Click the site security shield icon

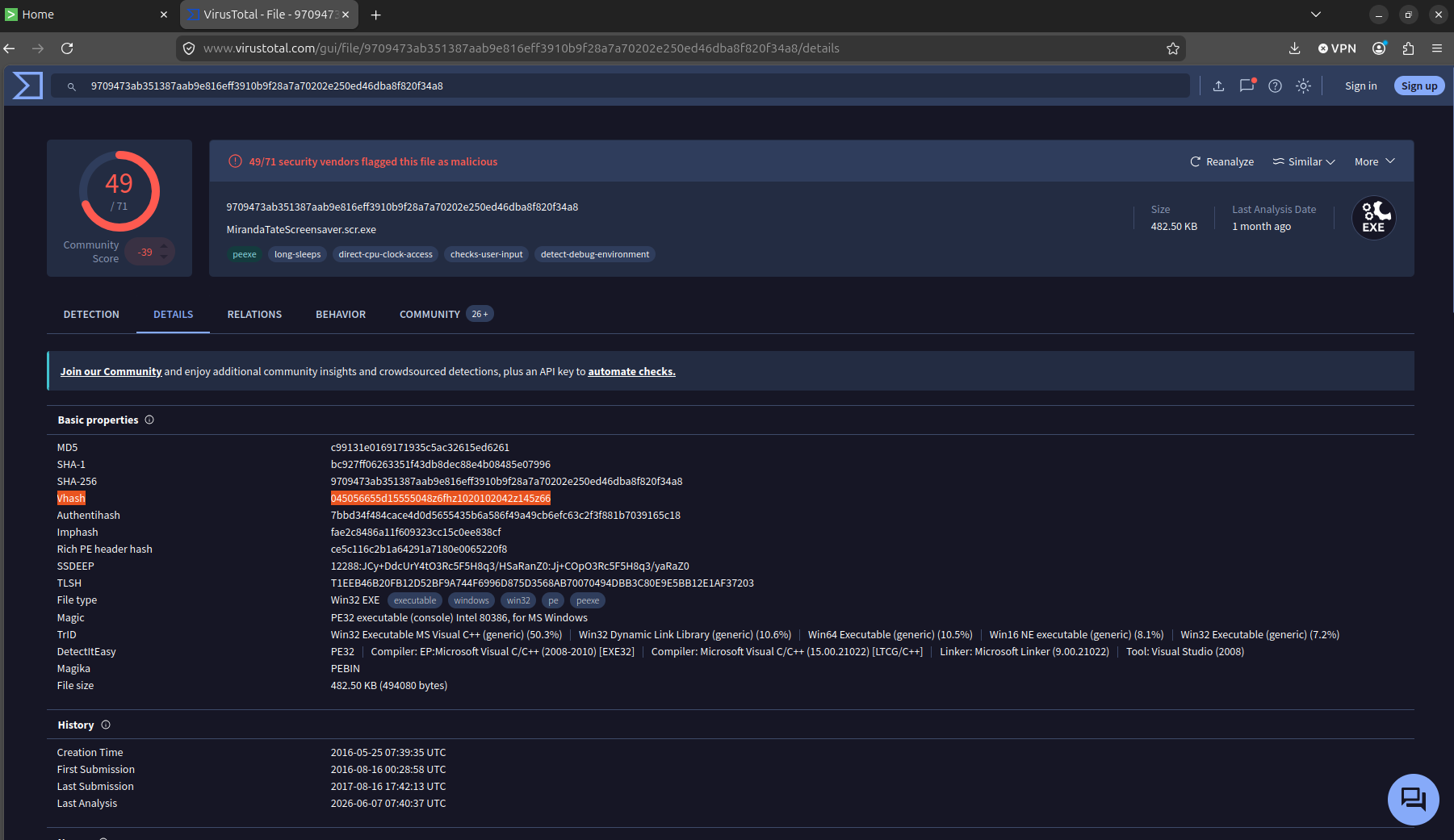tap(189, 48)
